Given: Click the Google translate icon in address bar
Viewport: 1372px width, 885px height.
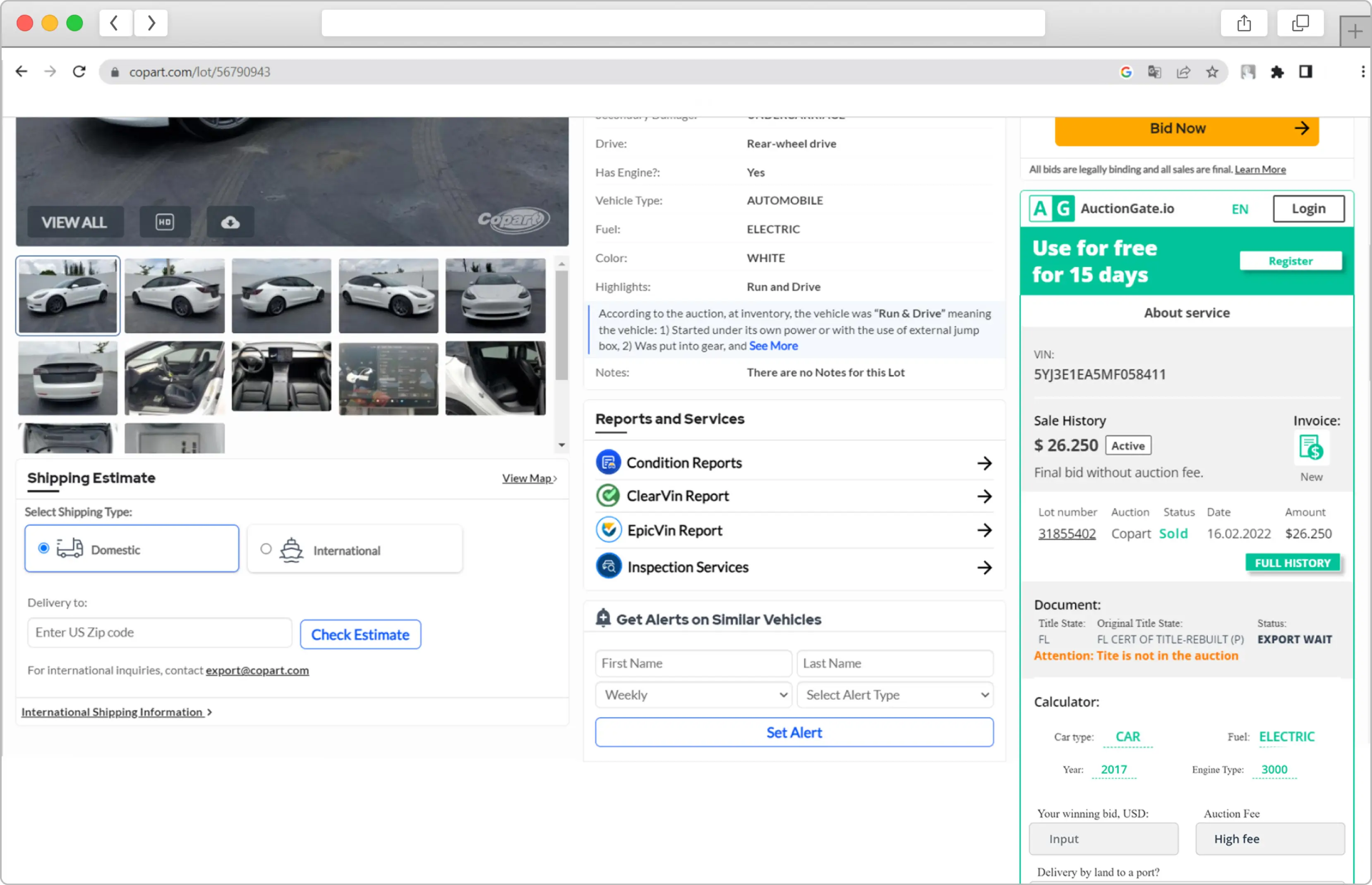Looking at the screenshot, I should [x=1154, y=72].
